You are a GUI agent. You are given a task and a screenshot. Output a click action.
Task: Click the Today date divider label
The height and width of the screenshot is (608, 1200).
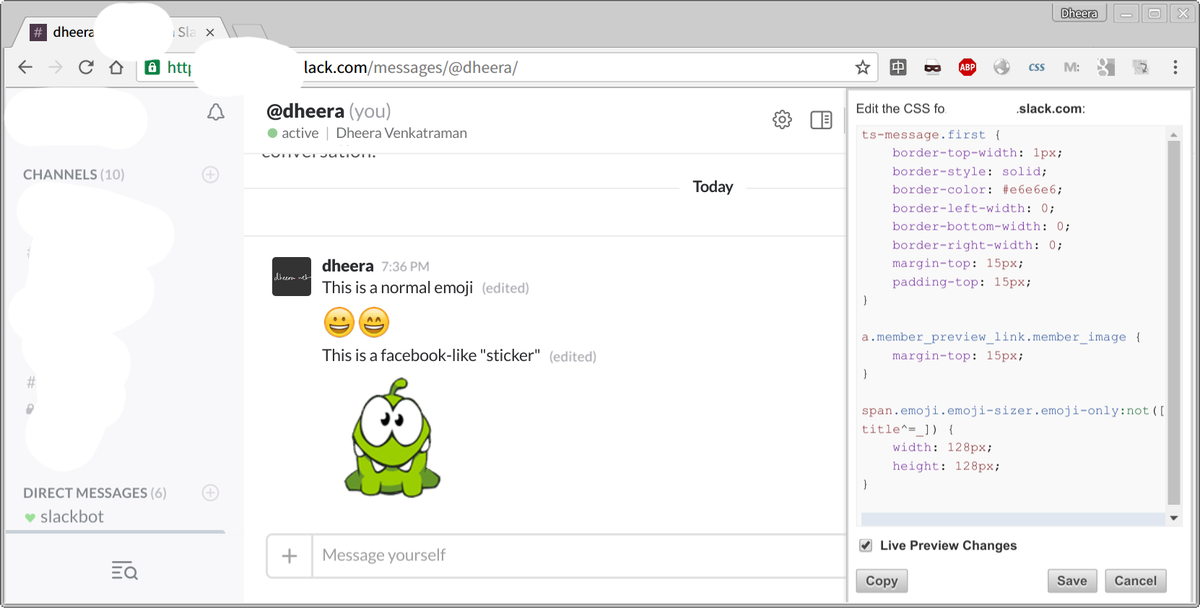click(713, 187)
